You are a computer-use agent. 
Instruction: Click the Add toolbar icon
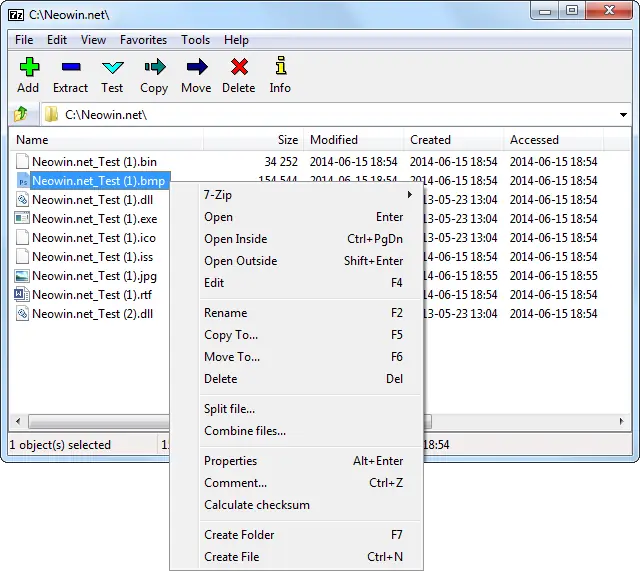pos(29,67)
